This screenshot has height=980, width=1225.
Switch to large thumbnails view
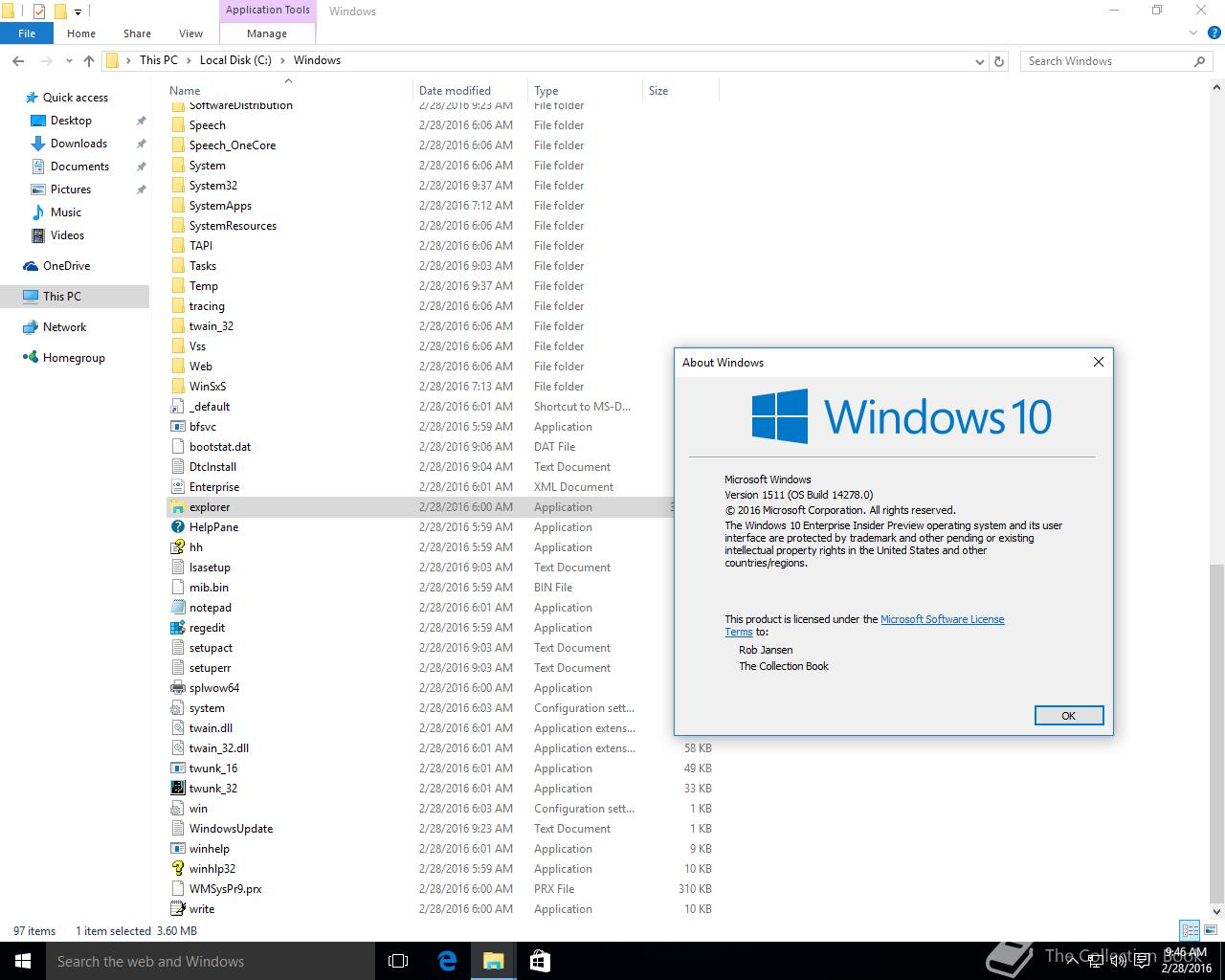coord(1211,930)
